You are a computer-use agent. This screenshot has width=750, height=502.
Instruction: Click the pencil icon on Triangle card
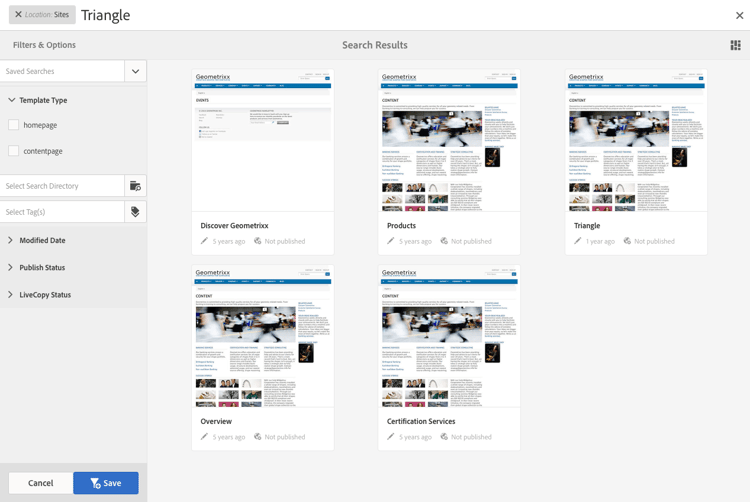pyautogui.click(x=577, y=241)
